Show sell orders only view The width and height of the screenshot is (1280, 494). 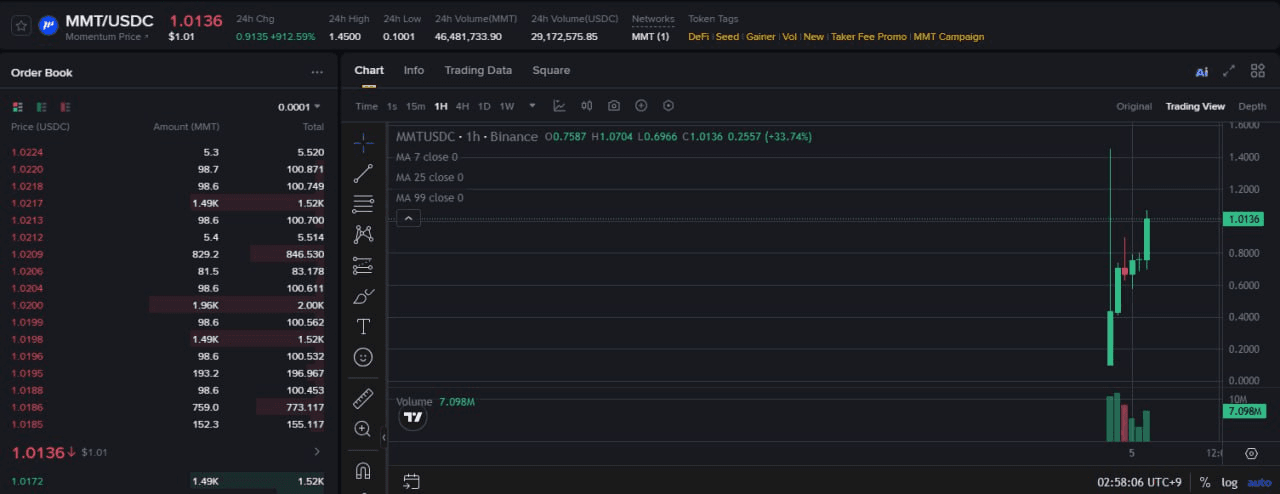pos(65,107)
